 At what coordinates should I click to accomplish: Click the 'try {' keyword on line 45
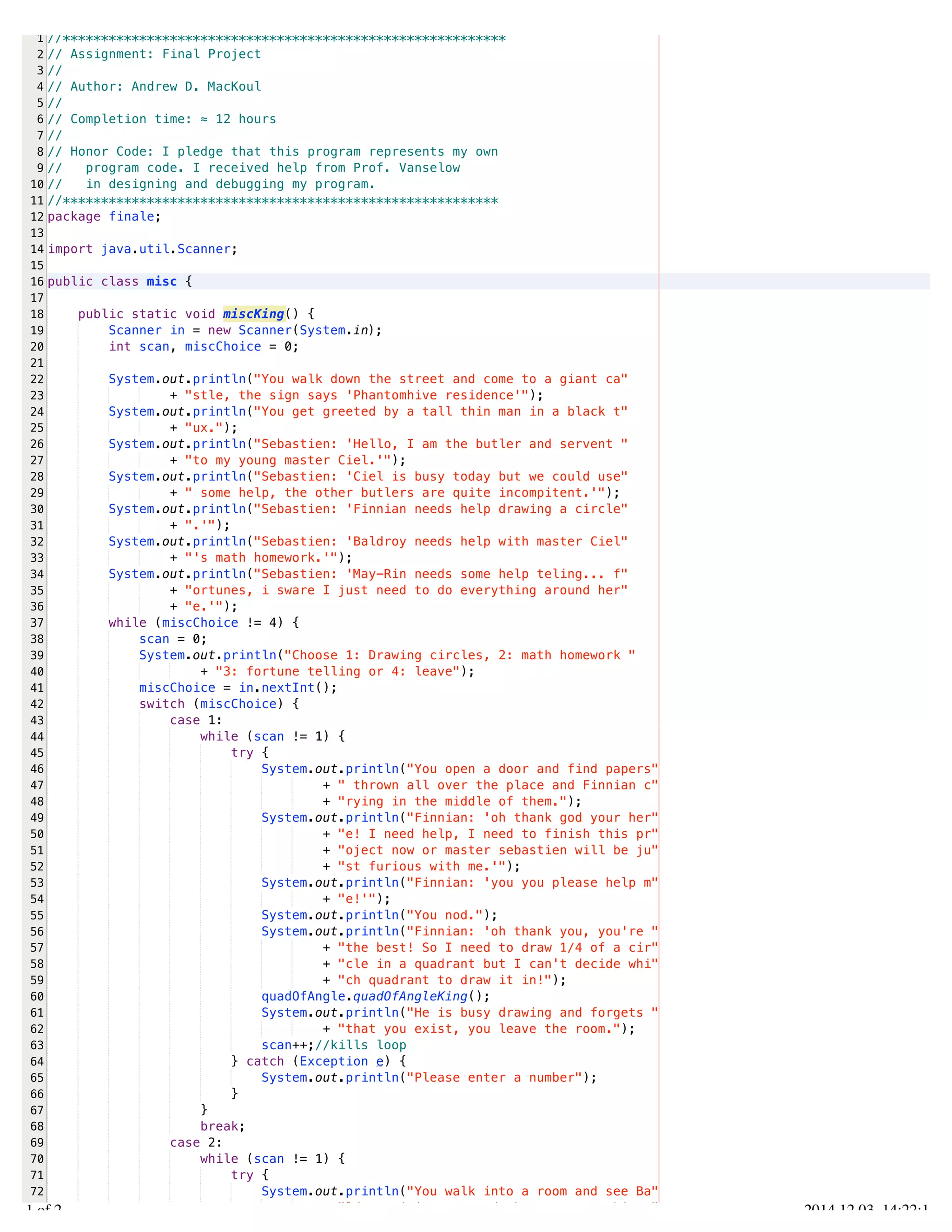click(250, 753)
